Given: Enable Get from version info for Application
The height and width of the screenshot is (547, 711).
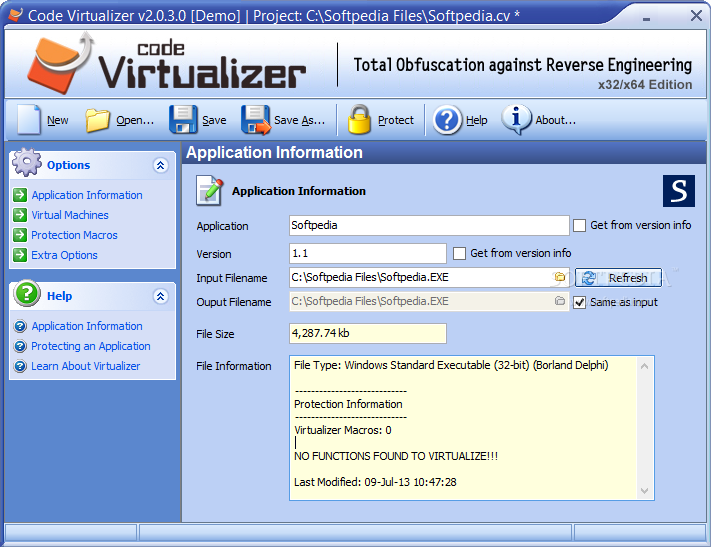Looking at the screenshot, I should (x=580, y=225).
